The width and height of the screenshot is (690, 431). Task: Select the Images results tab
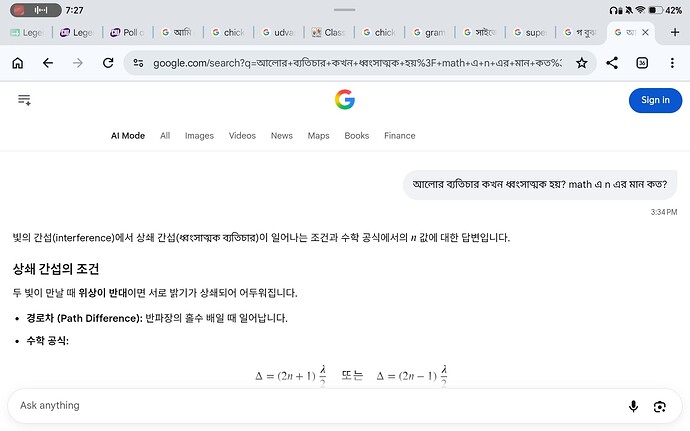[199, 136]
